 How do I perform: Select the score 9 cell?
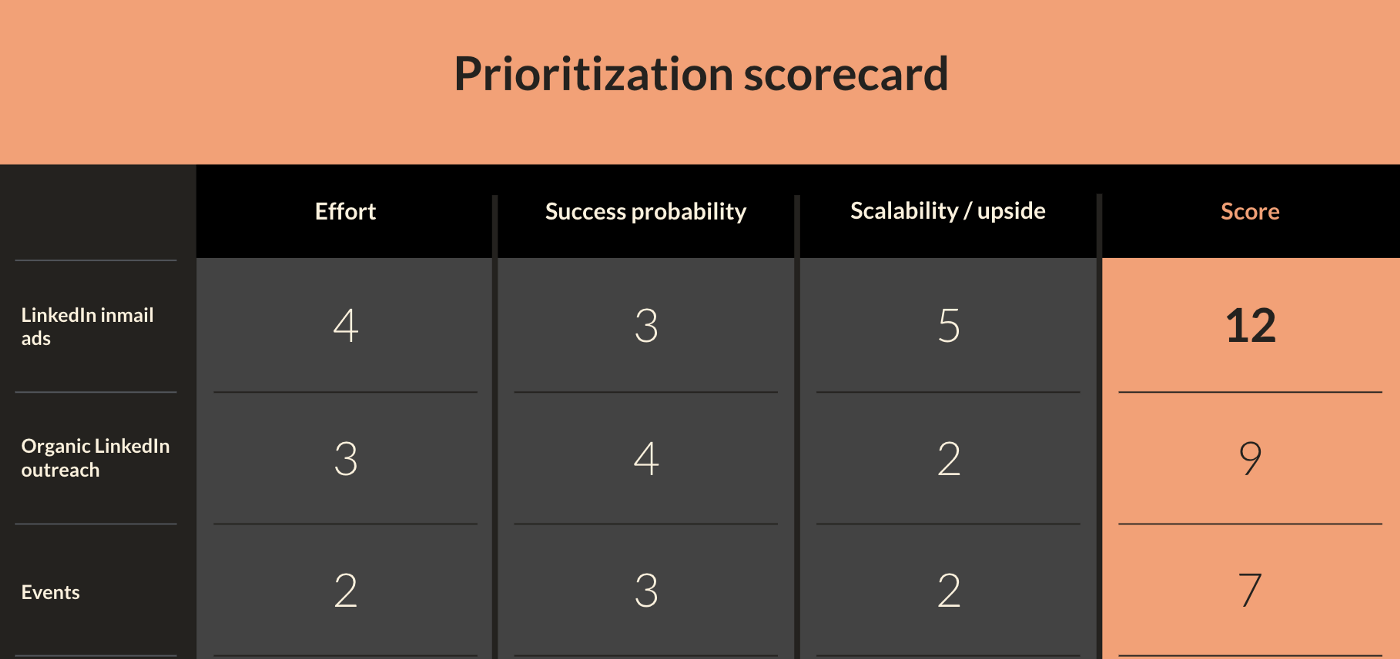1250,458
